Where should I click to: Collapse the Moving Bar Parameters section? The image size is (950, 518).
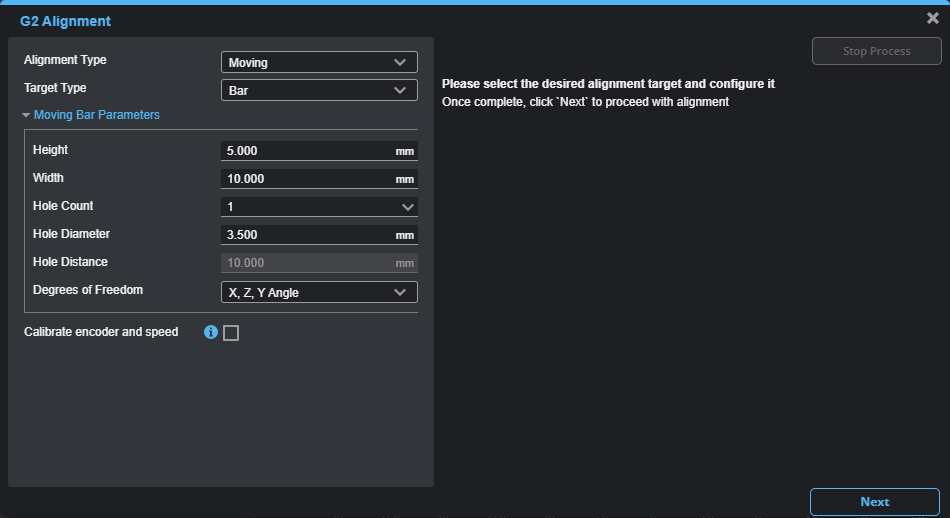click(91, 115)
